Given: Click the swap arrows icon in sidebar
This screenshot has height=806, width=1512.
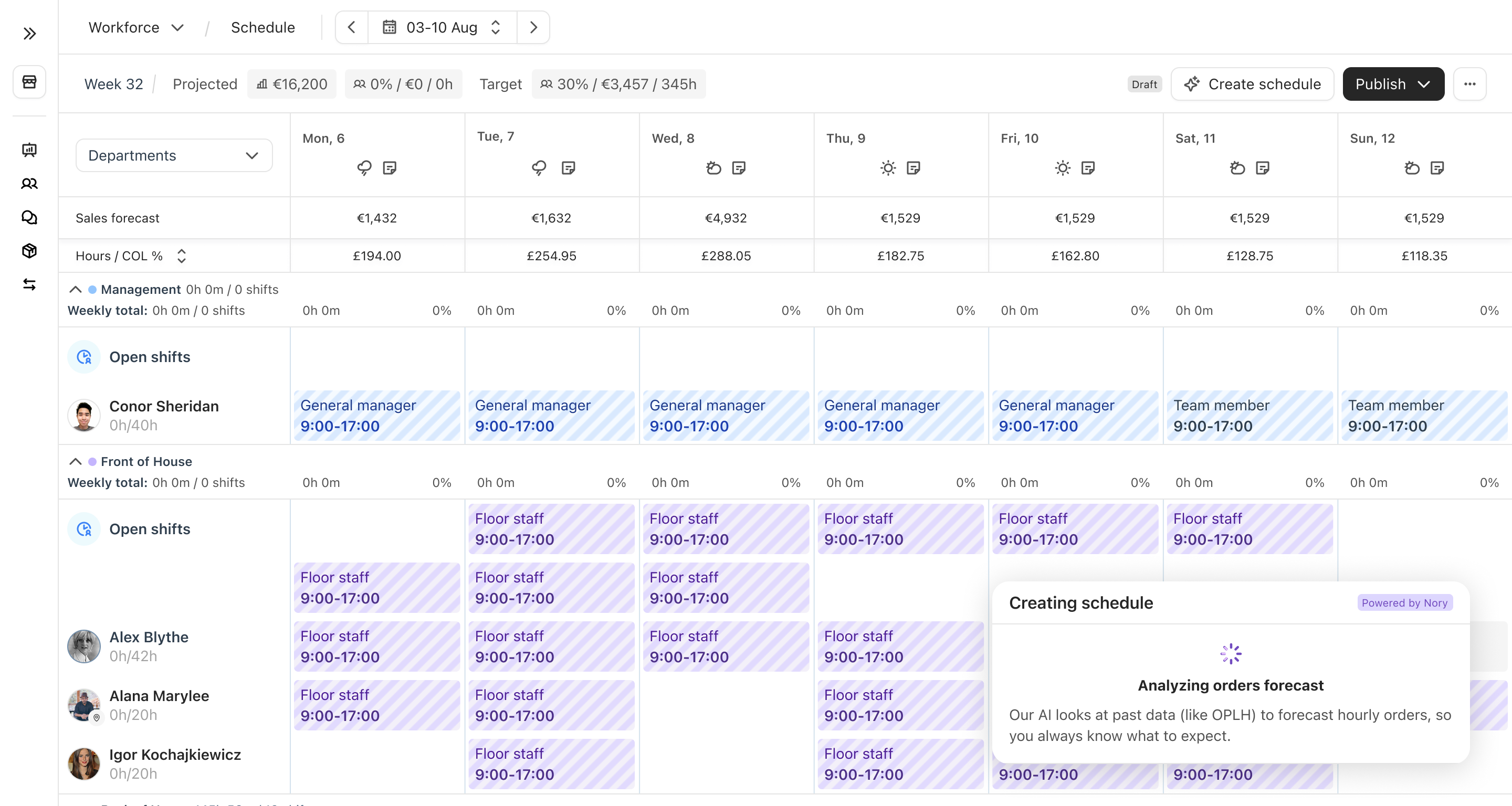Looking at the screenshot, I should click(x=29, y=284).
